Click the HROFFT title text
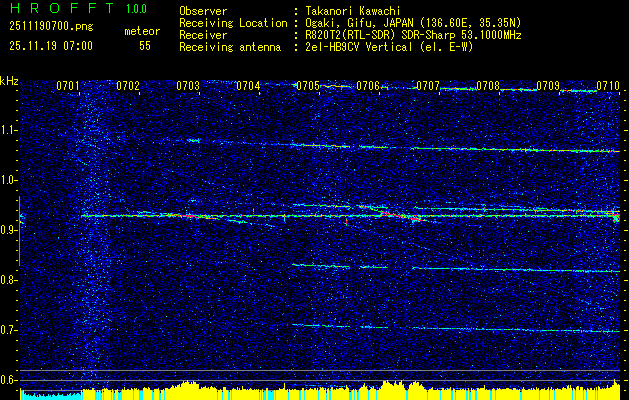629x400 pixels. (x=62, y=8)
